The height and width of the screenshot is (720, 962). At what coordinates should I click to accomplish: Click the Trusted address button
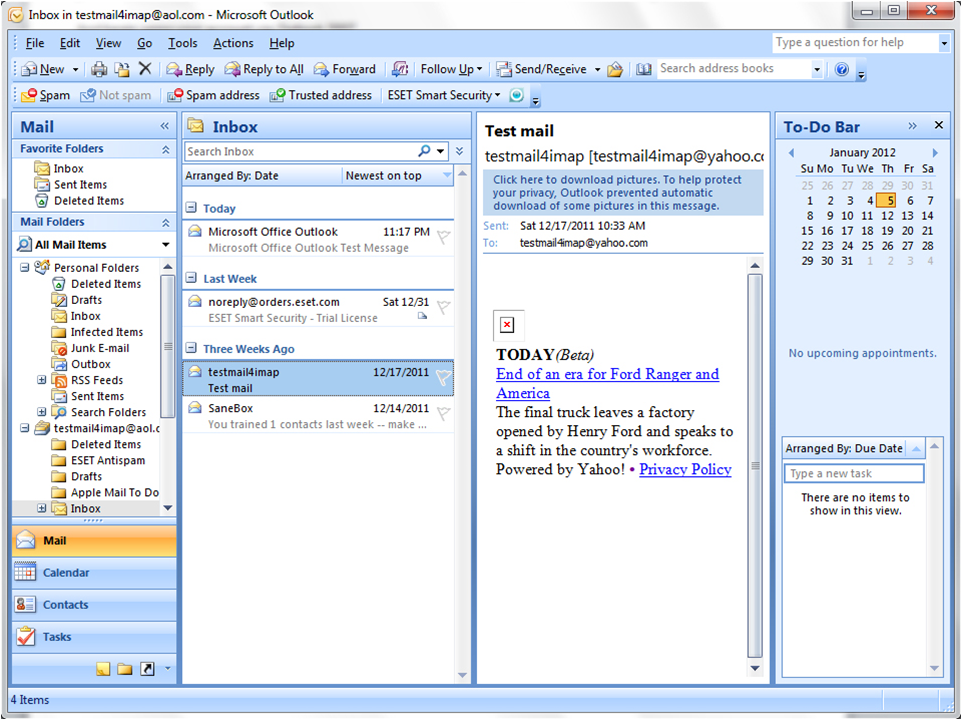coord(321,96)
